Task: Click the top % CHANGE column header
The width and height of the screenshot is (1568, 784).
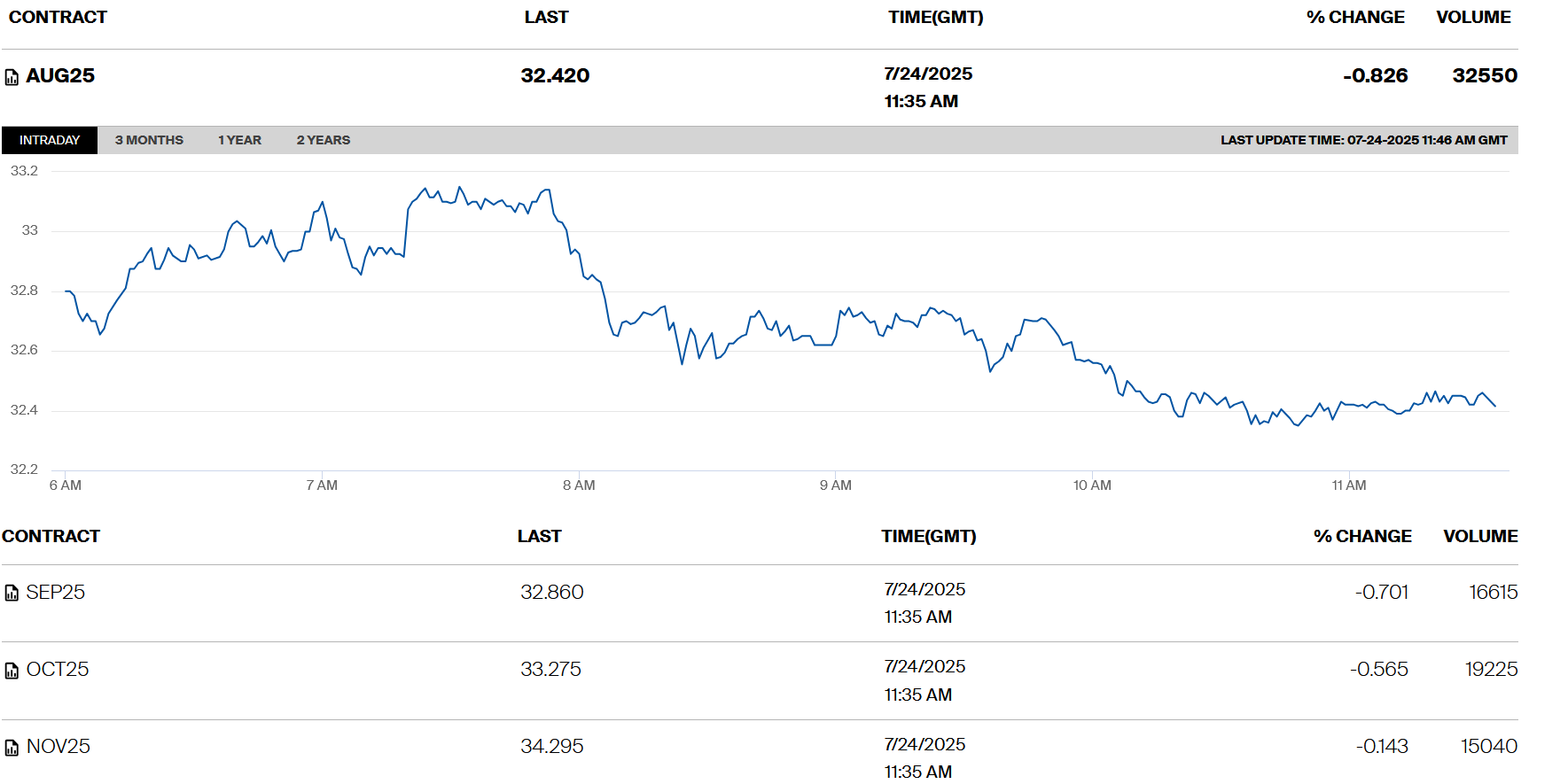Action: pyautogui.click(x=1355, y=18)
